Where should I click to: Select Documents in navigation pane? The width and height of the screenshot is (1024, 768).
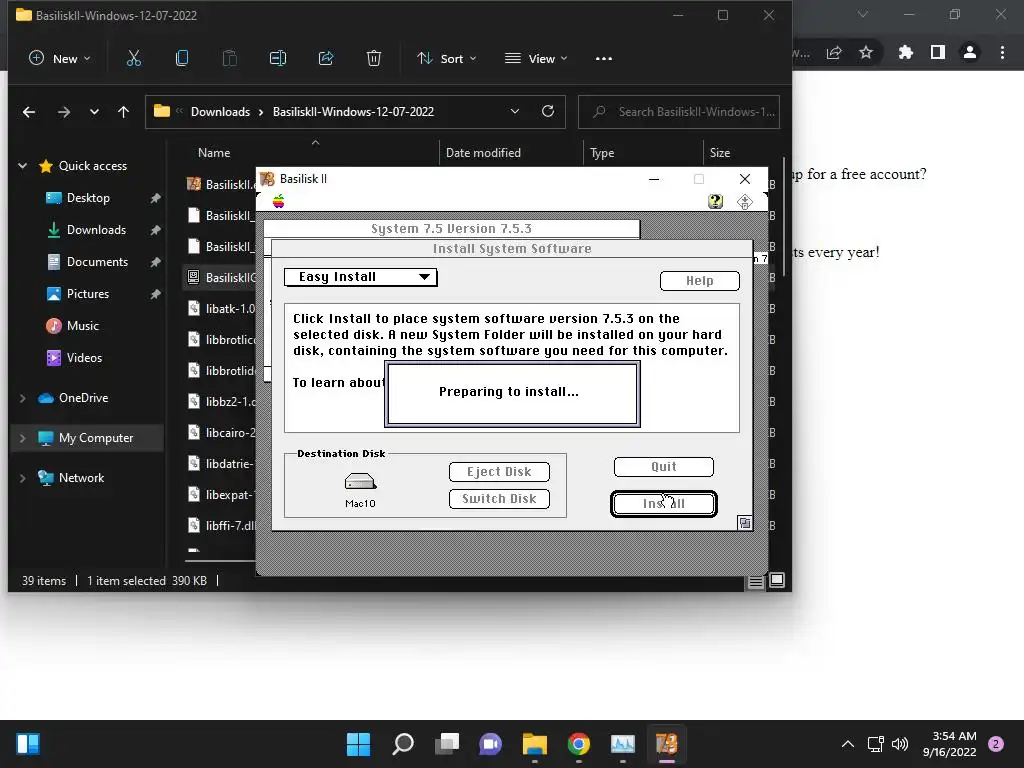[x=97, y=262]
